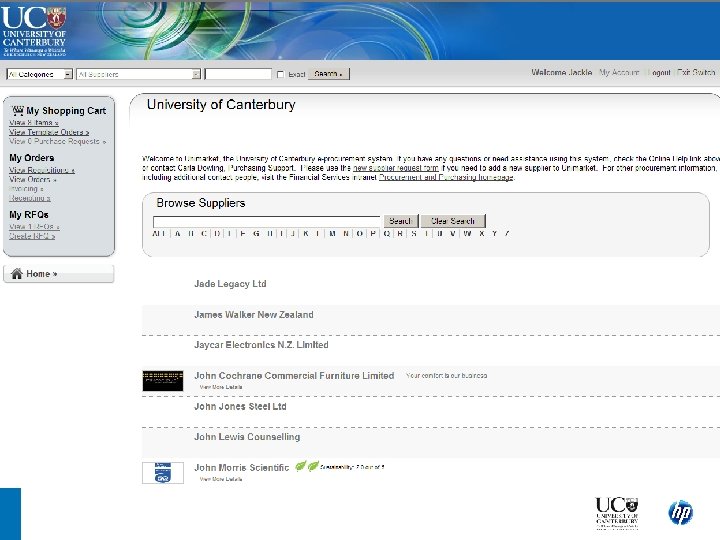Open the Invoicing link under My Orders

(26, 189)
